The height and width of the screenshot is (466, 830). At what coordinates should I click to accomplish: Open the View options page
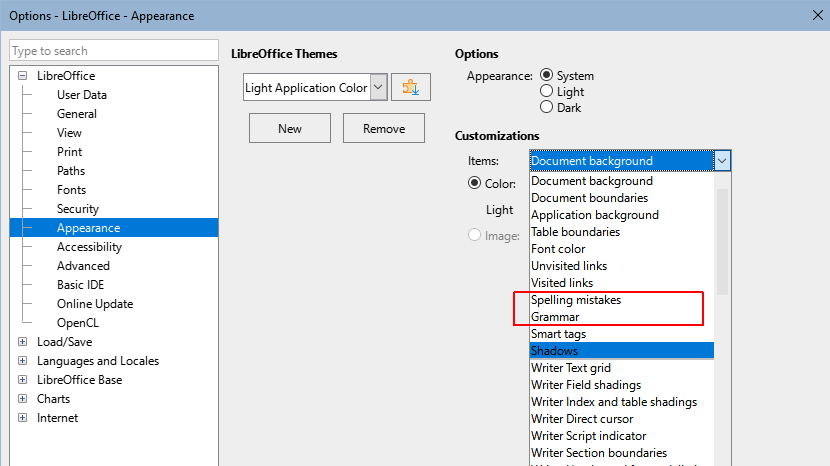[69, 133]
